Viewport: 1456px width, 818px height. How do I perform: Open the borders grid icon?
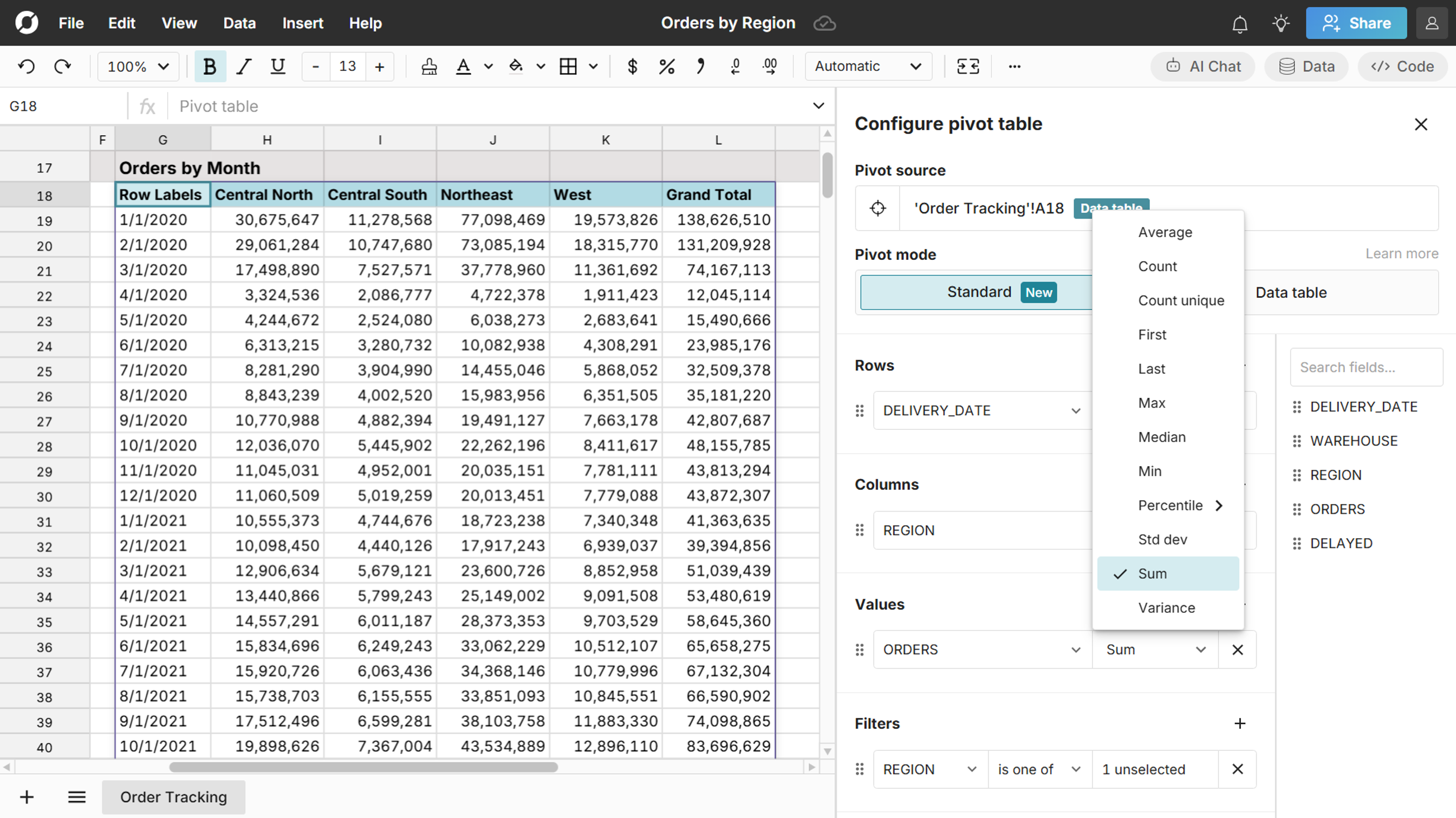[x=568, y=67]
